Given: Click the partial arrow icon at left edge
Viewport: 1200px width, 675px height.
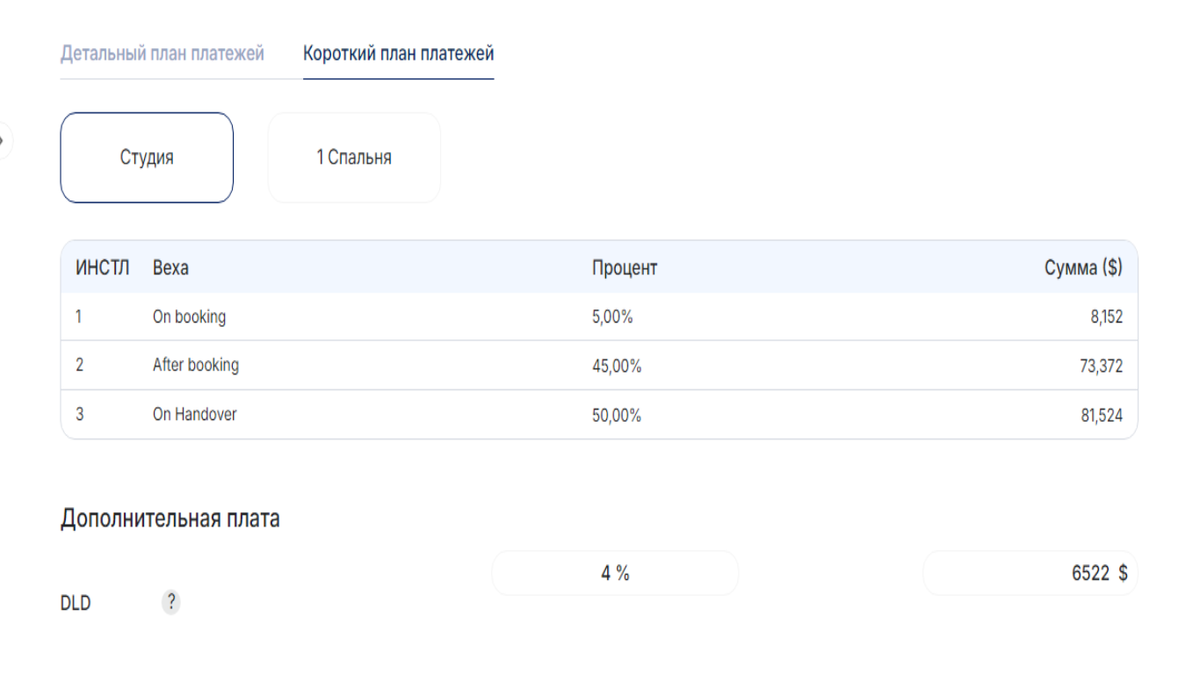Looking at the screenshot, I should 3,141.
